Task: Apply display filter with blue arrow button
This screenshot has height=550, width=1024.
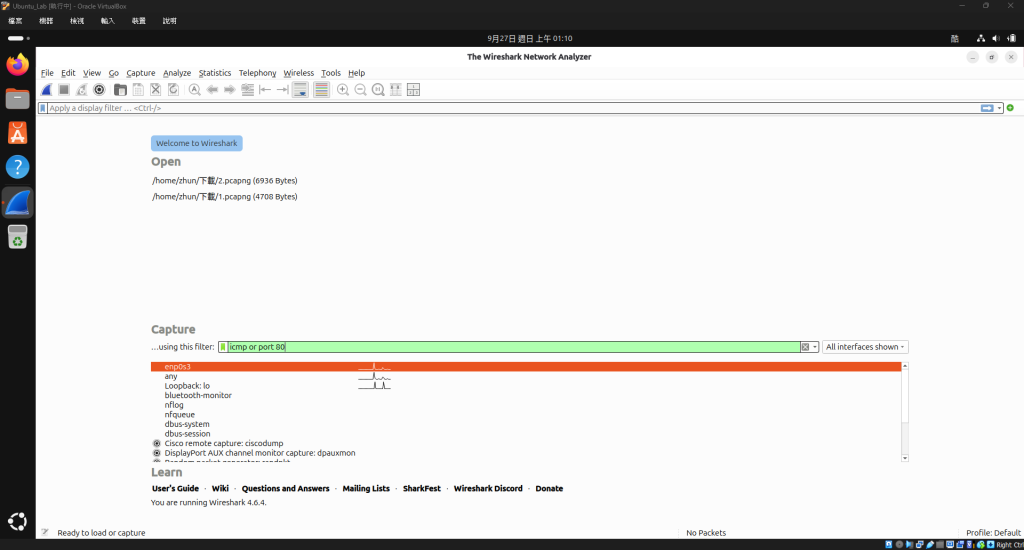Action: point(987,108)
